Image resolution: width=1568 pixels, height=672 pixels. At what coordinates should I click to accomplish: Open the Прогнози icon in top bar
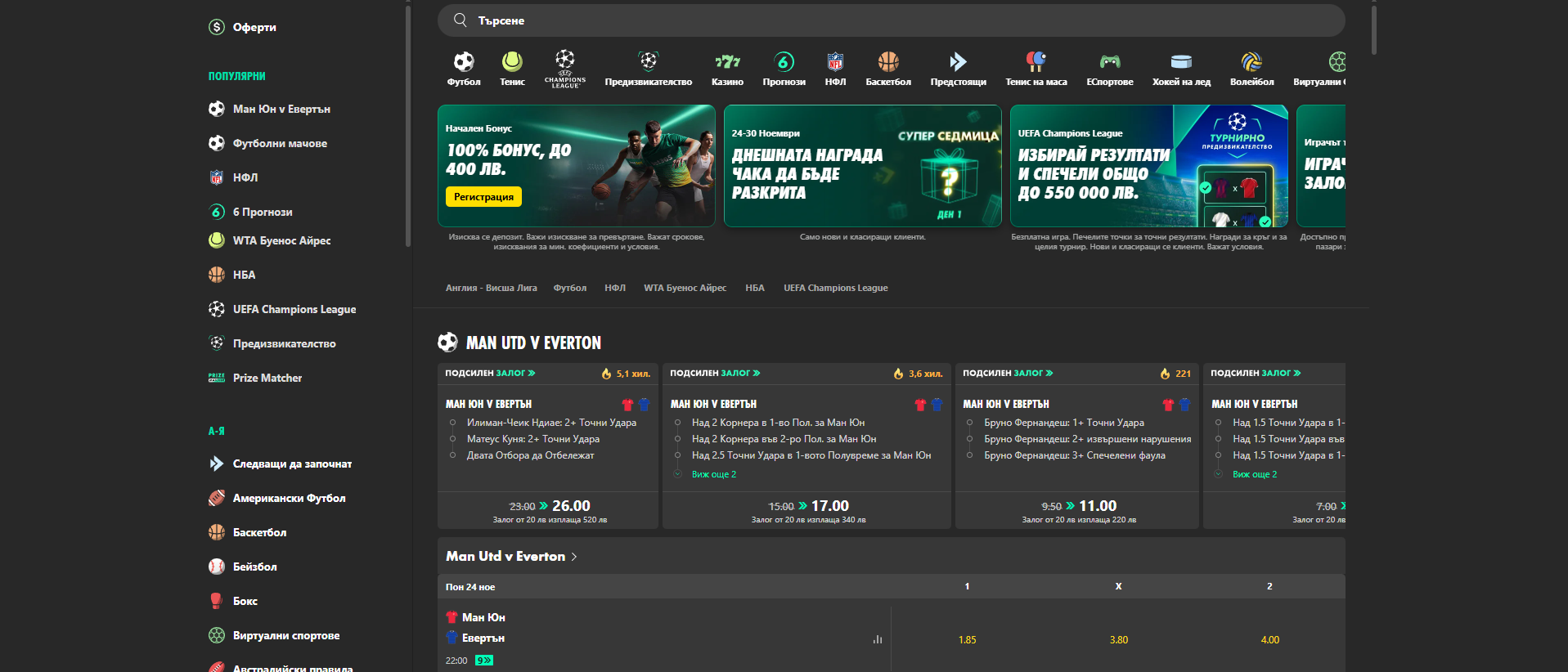click(784, 69)
